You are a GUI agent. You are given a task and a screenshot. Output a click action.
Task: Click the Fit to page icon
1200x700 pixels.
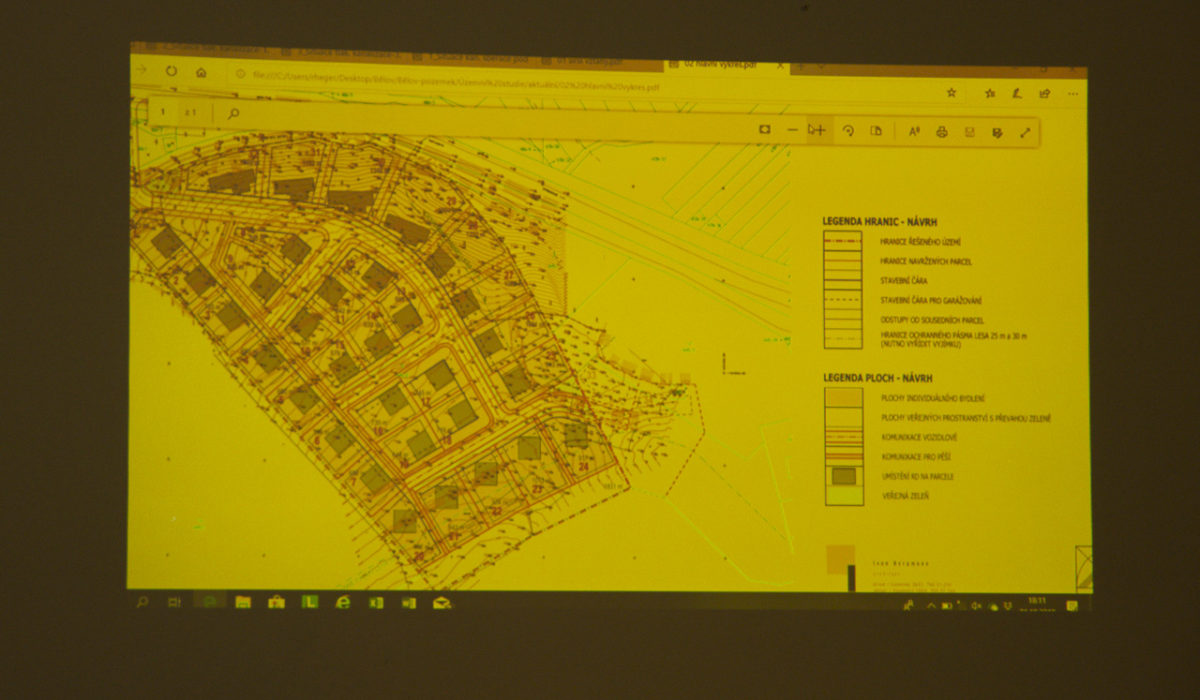pos(765,130)
